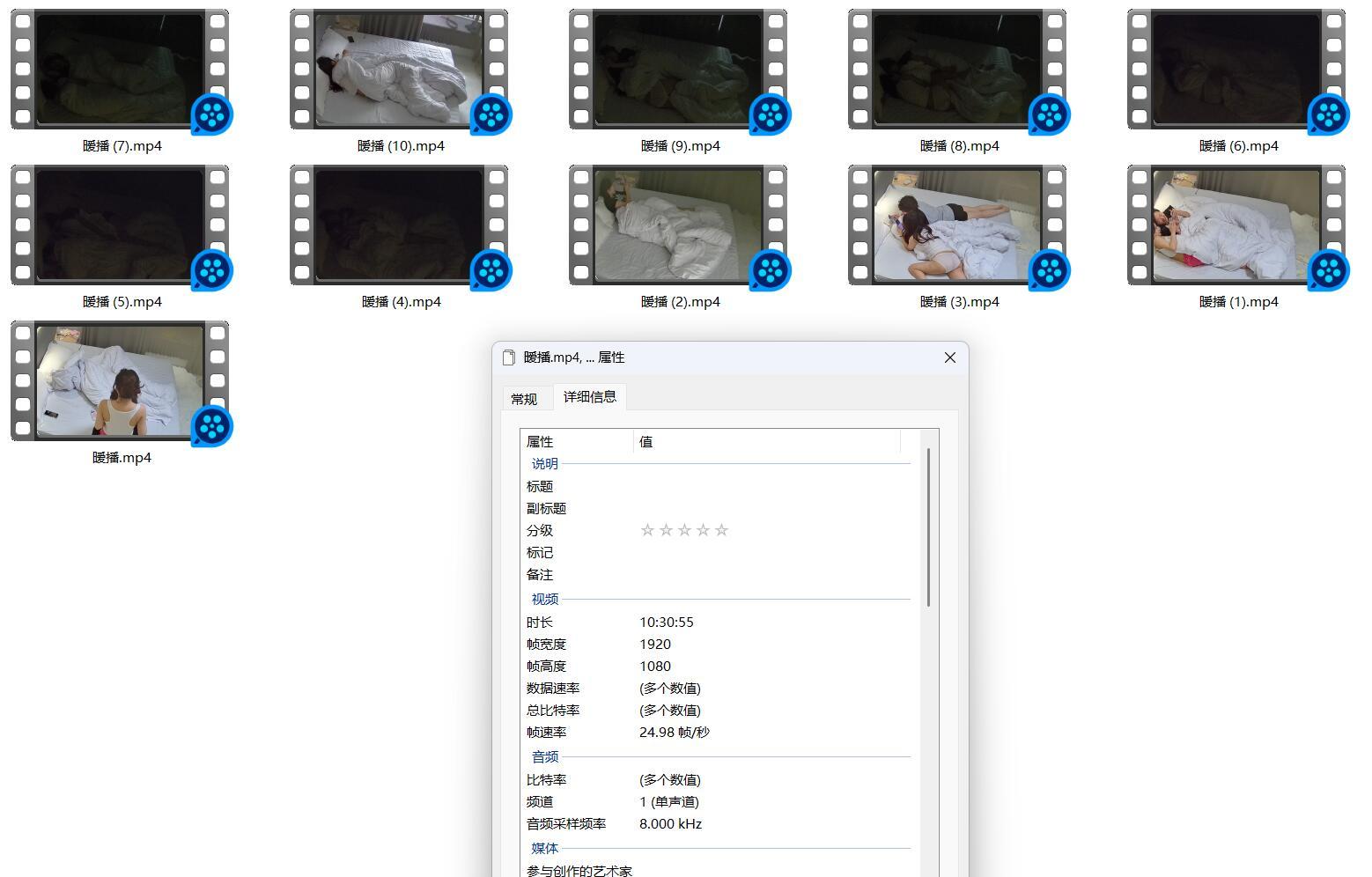Click the 属性 column header

[x=577, y=442]
